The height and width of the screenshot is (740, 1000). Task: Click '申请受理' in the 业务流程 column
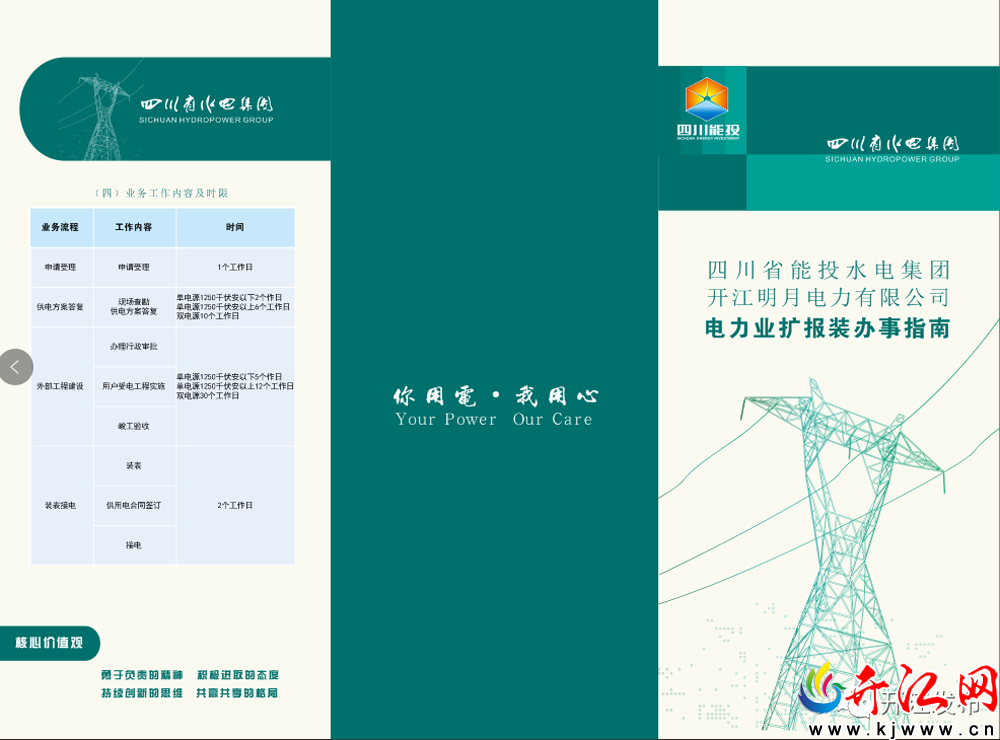tap(61, 267)
